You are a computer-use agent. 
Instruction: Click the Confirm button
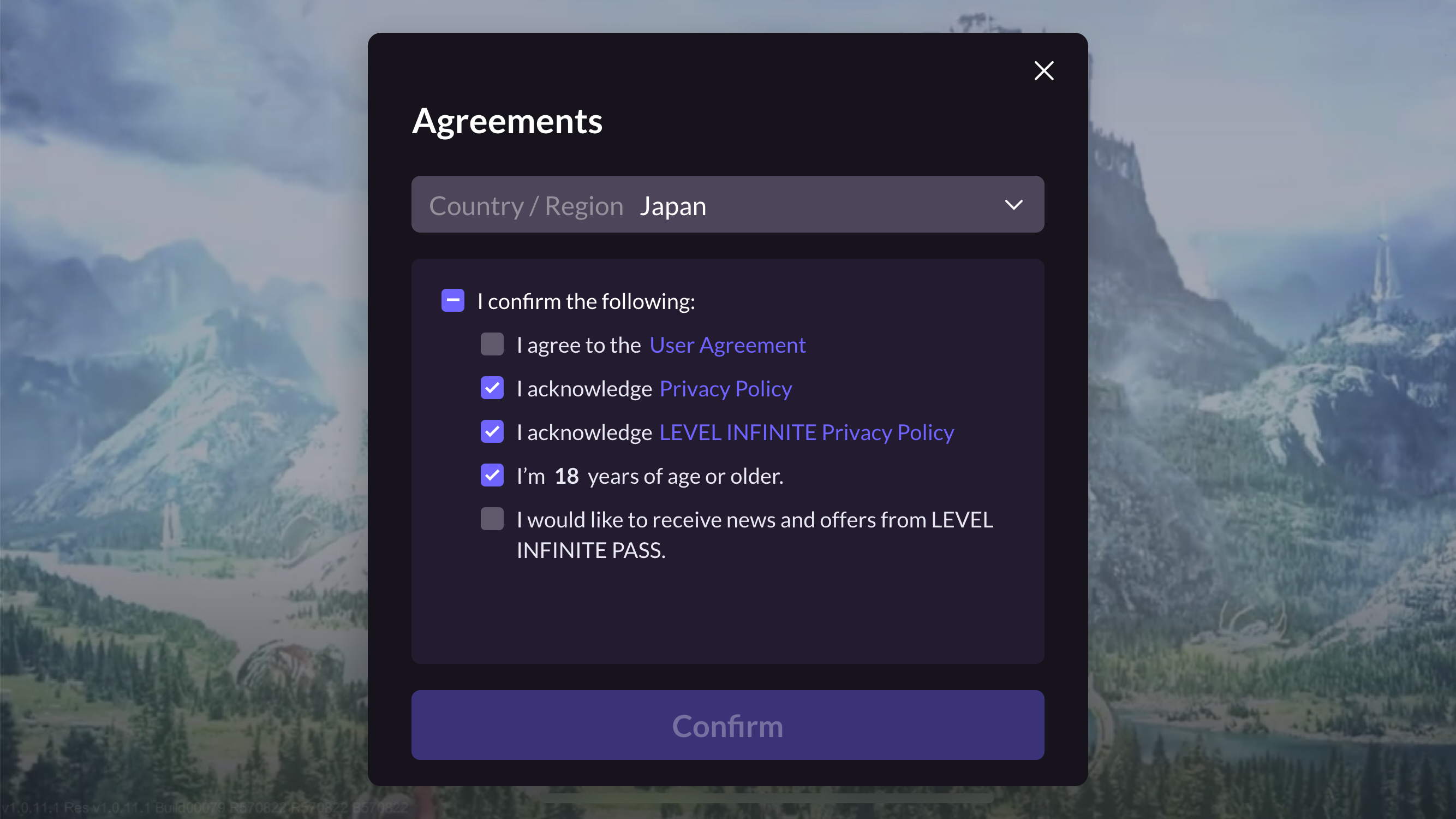(x=728, y=725)
